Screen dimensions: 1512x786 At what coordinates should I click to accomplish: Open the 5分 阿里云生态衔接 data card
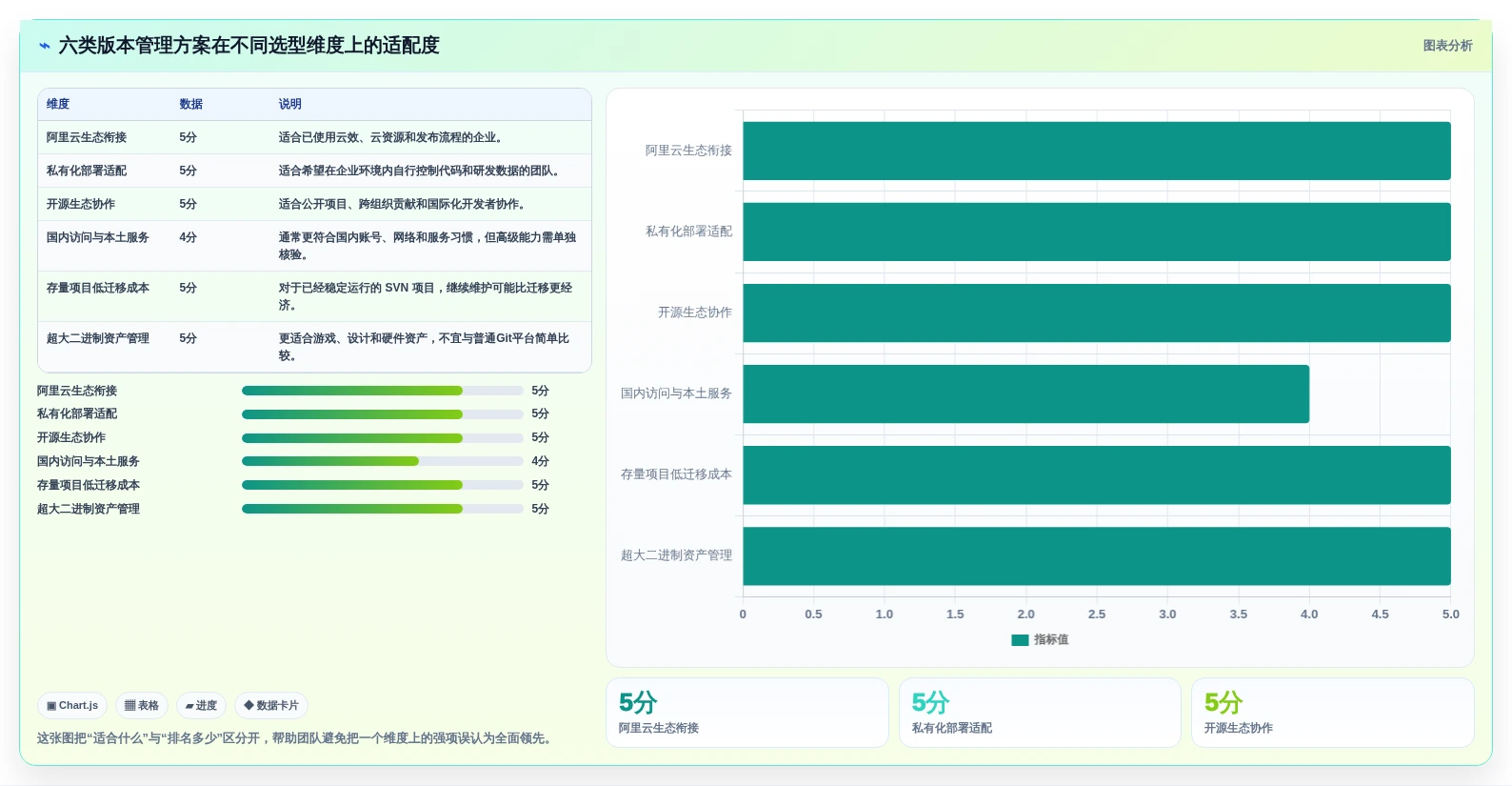[x=747, y=713]
